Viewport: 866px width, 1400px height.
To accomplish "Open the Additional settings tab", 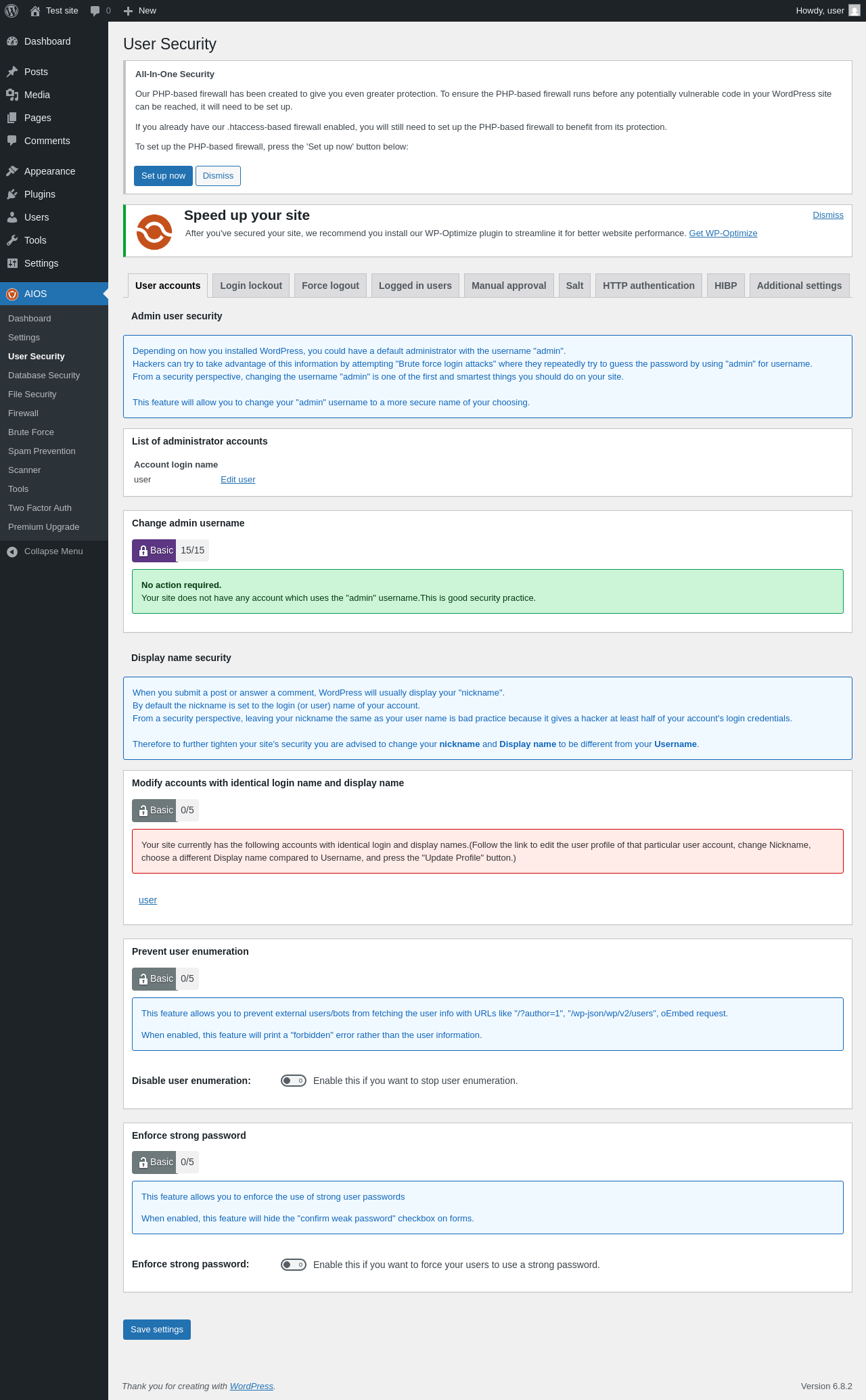I will click(799, 286).
